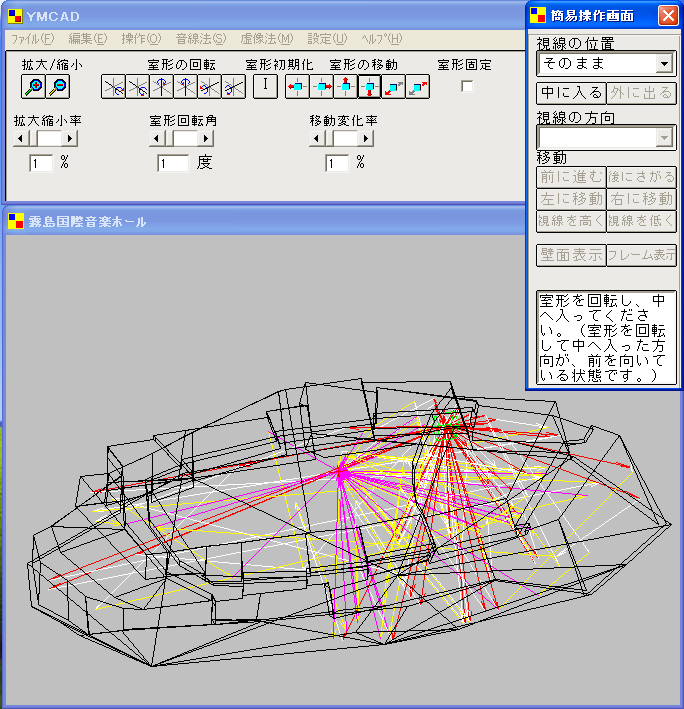Open the ファイル(F) menu
The height and width of the screenshot is (709, 684).
(x=33, y=39)
